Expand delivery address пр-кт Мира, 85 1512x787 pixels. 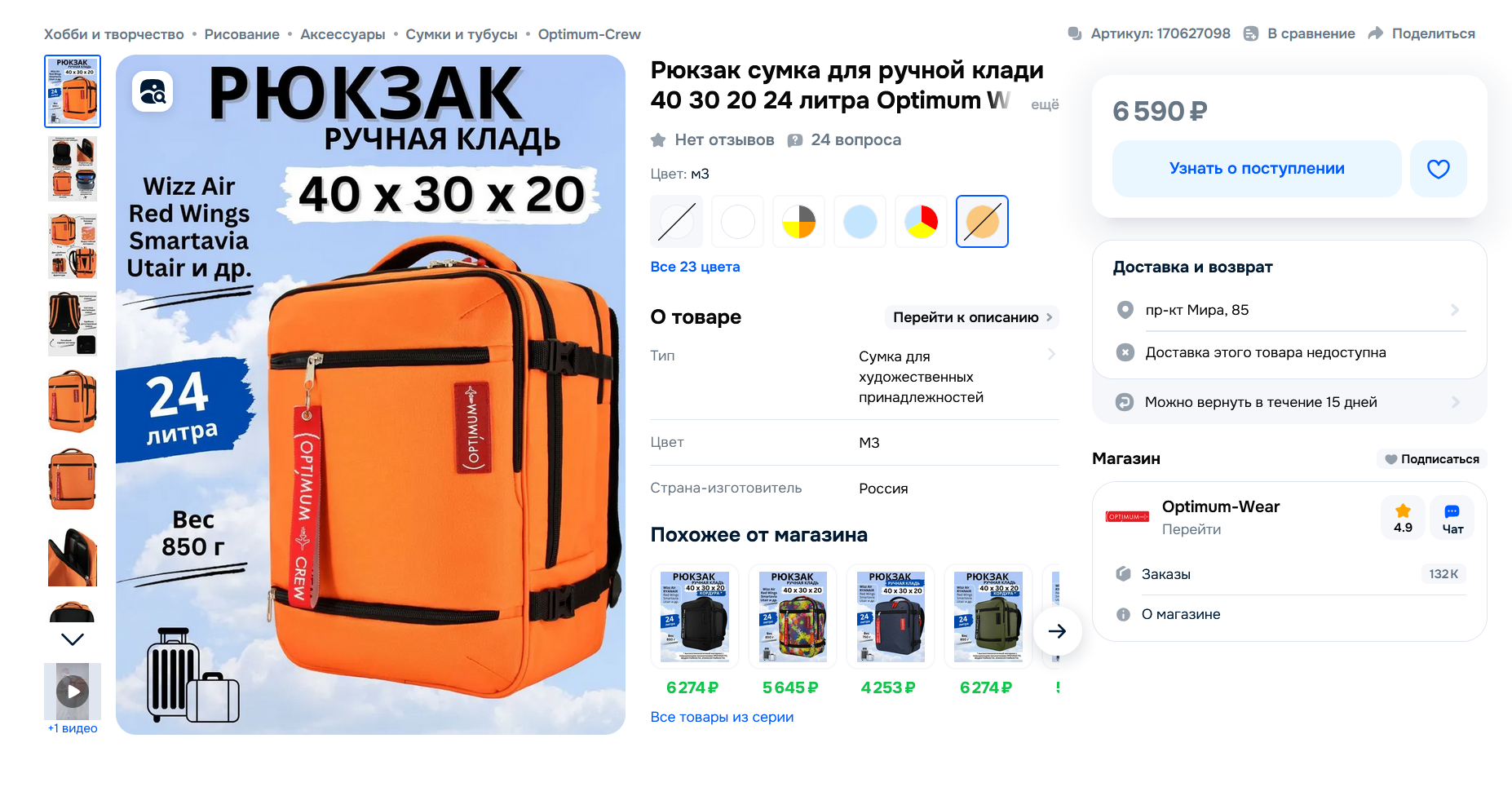(1289, 310)
